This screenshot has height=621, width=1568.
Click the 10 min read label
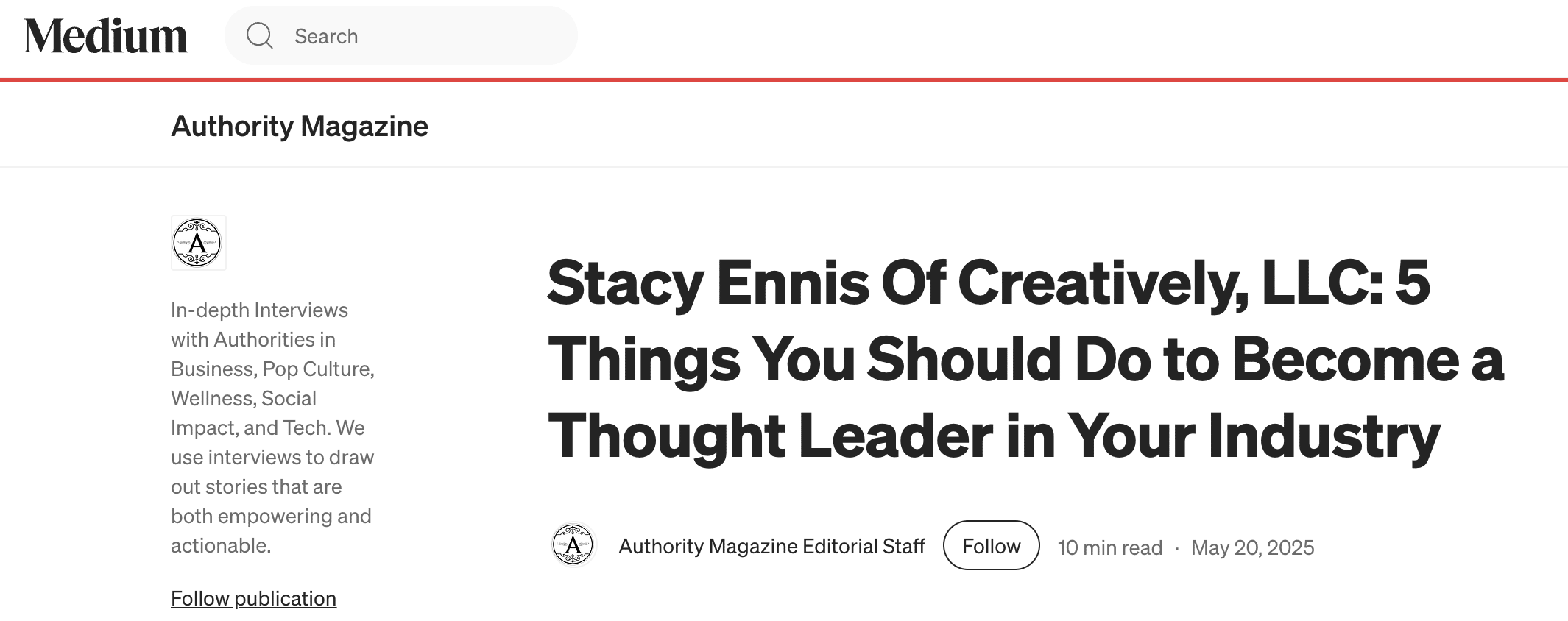click(1110, 547)
